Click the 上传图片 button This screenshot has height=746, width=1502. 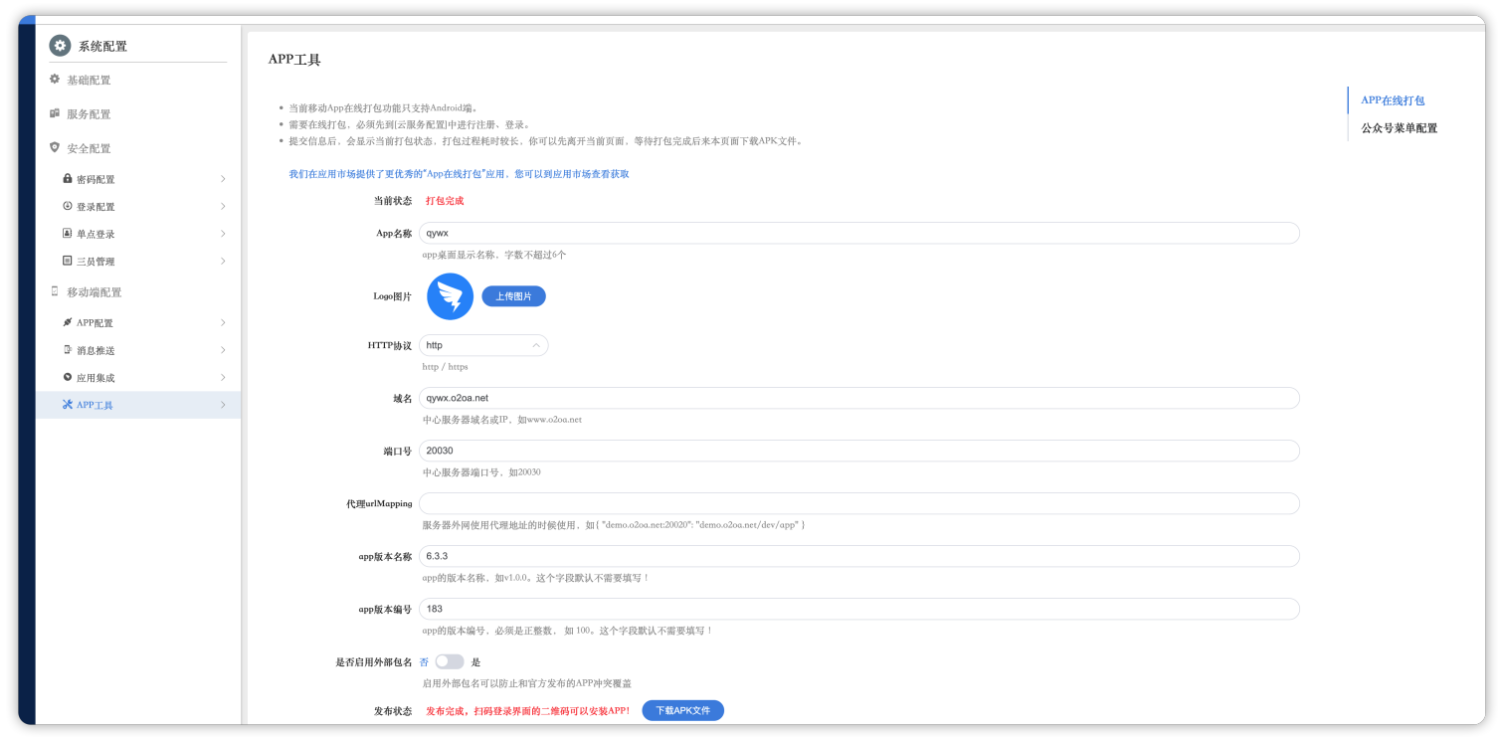(514, 296)
